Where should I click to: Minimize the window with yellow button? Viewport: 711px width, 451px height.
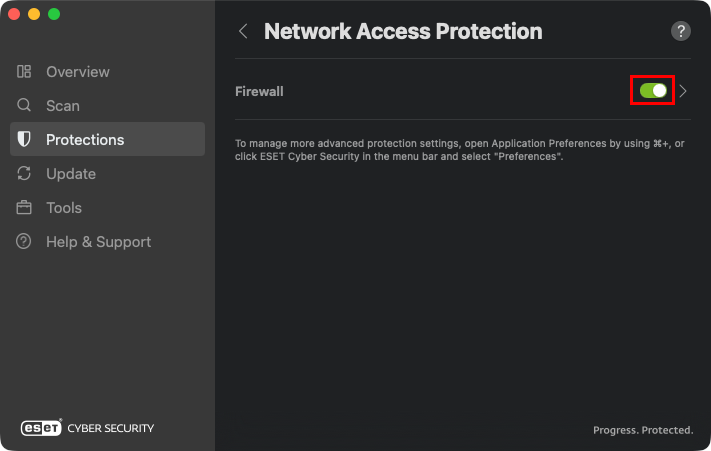34,14
